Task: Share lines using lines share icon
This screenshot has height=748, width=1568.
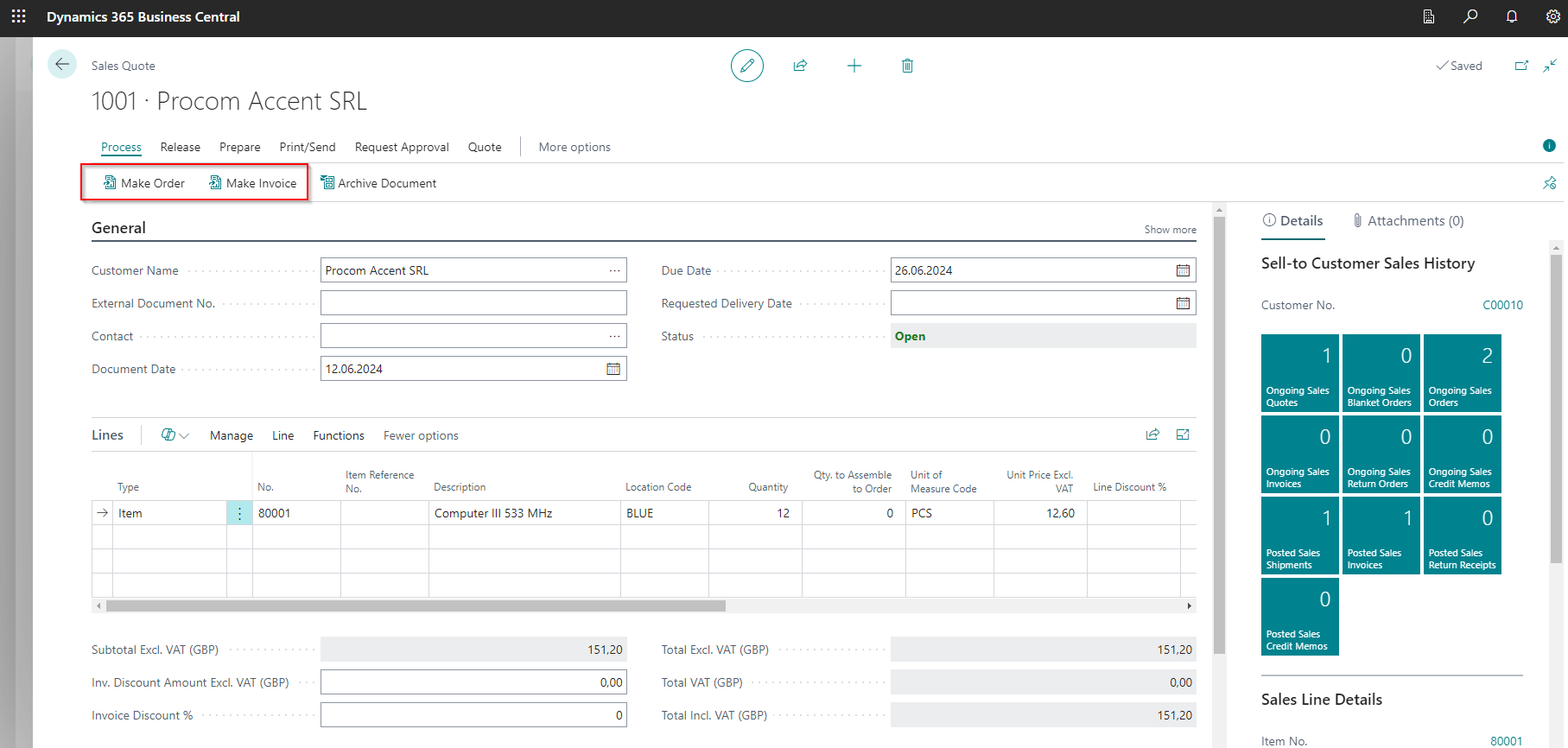Action: (x=1152, y=434)
